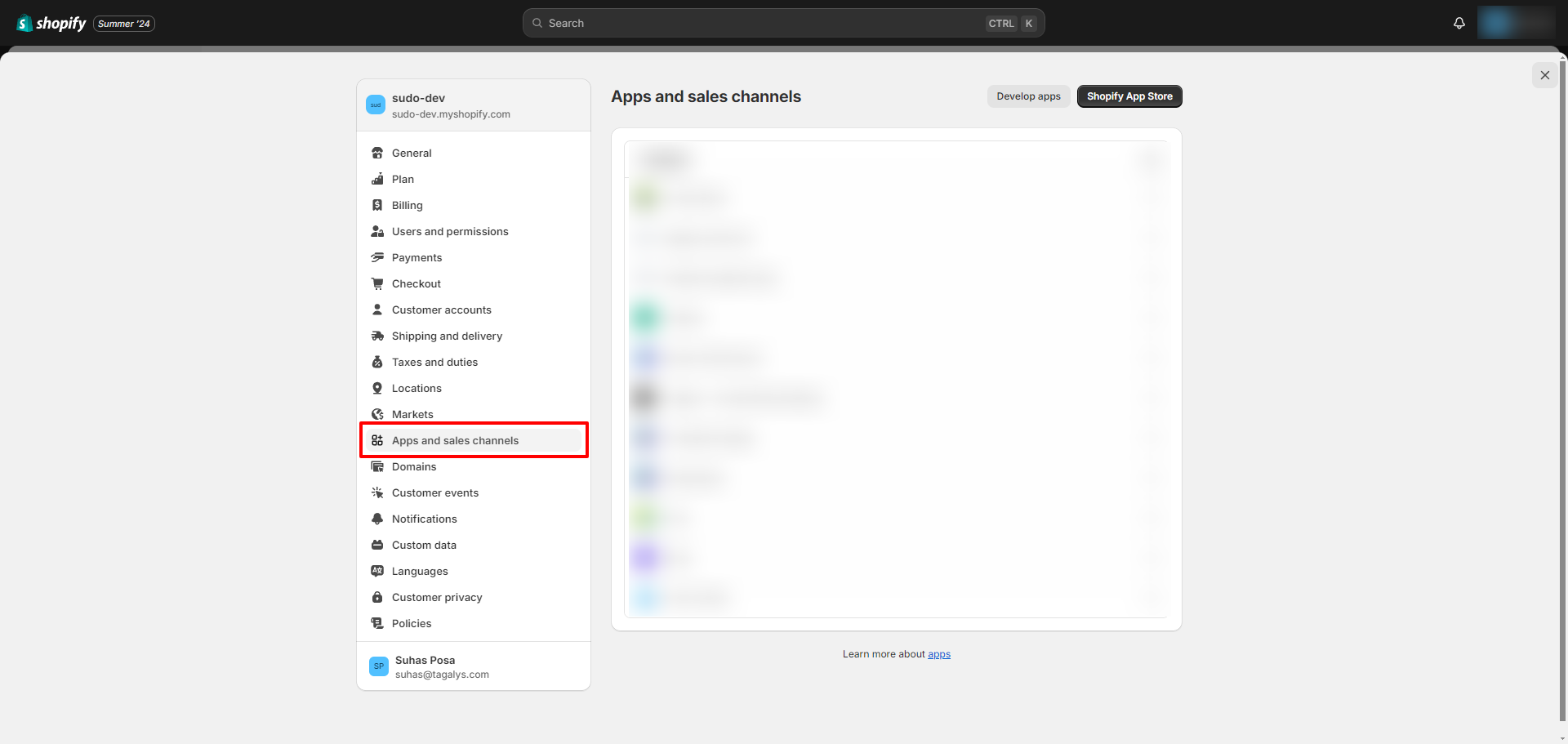The height and width of the screenshot is (744, 1568).
Task: Click the Payments card icon
Action: coord(377,257)
